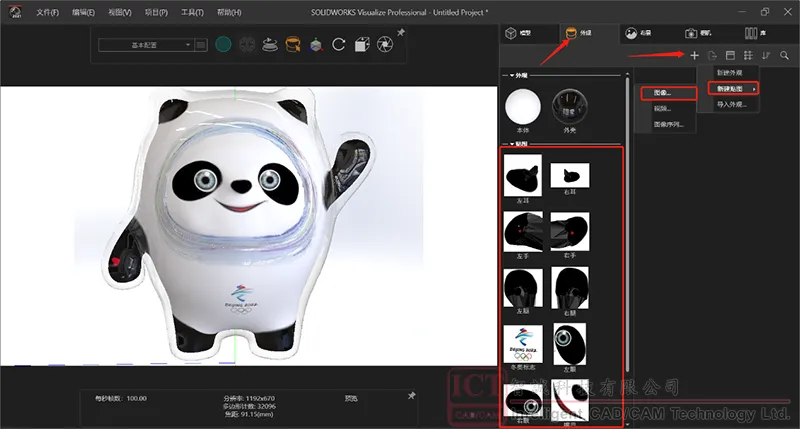Click the grayed export arrow icon in the palette toolbar

(713, 55)
